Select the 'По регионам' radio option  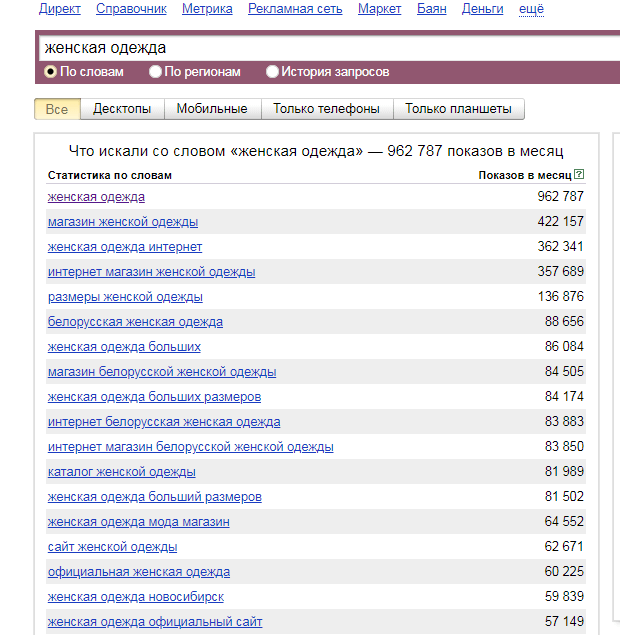[x=155, y=72]
